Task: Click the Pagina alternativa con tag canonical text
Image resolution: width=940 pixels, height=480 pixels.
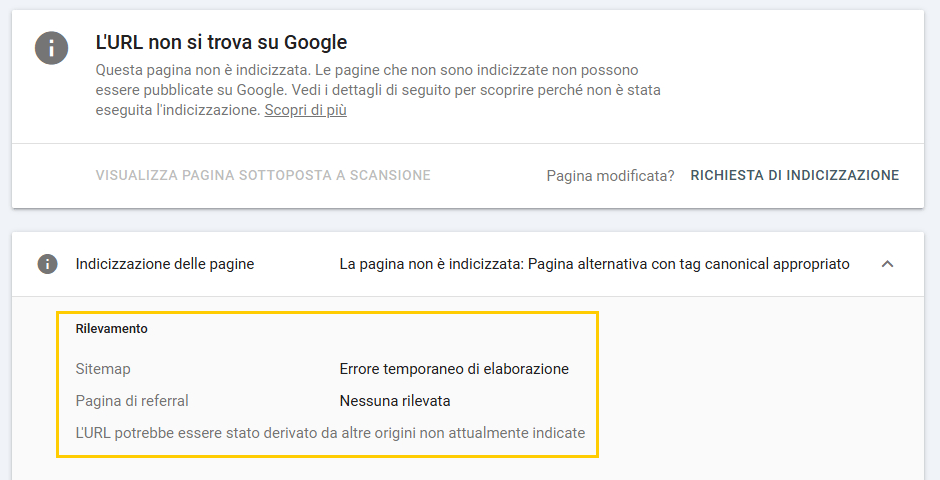Action: [689, 264]
